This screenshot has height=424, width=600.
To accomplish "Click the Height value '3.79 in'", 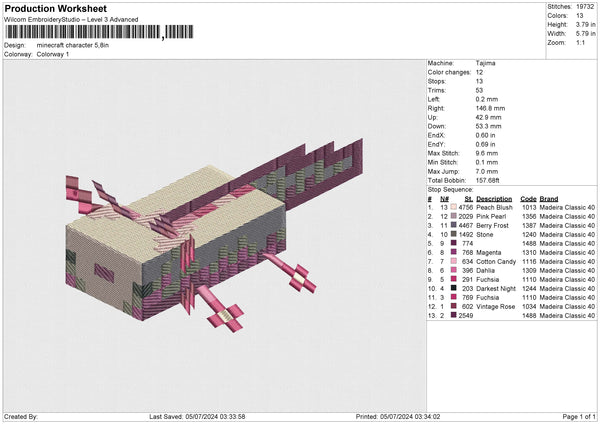I will coord(585,24).
